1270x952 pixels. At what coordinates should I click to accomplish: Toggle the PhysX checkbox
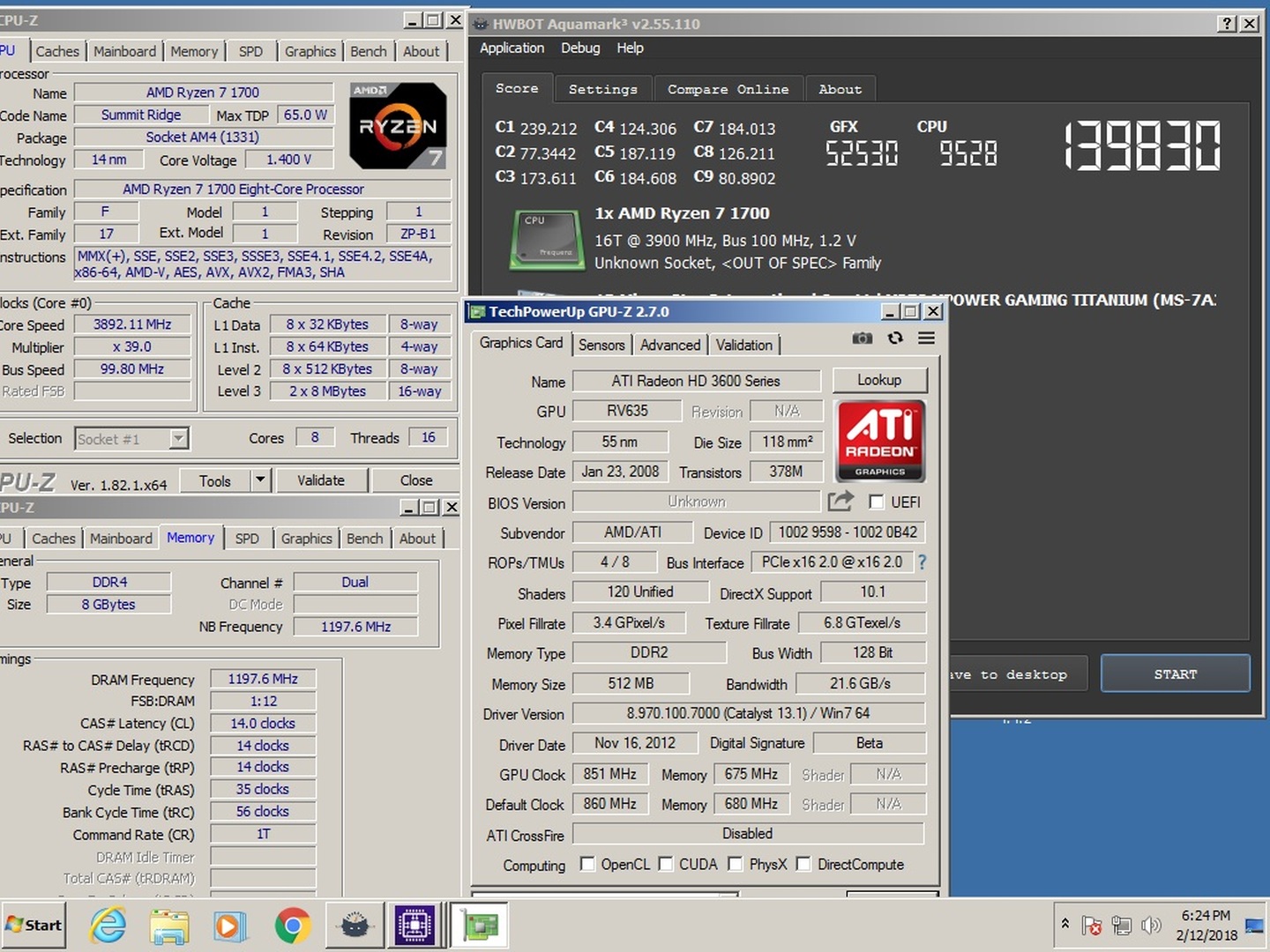tap(735, 864)
